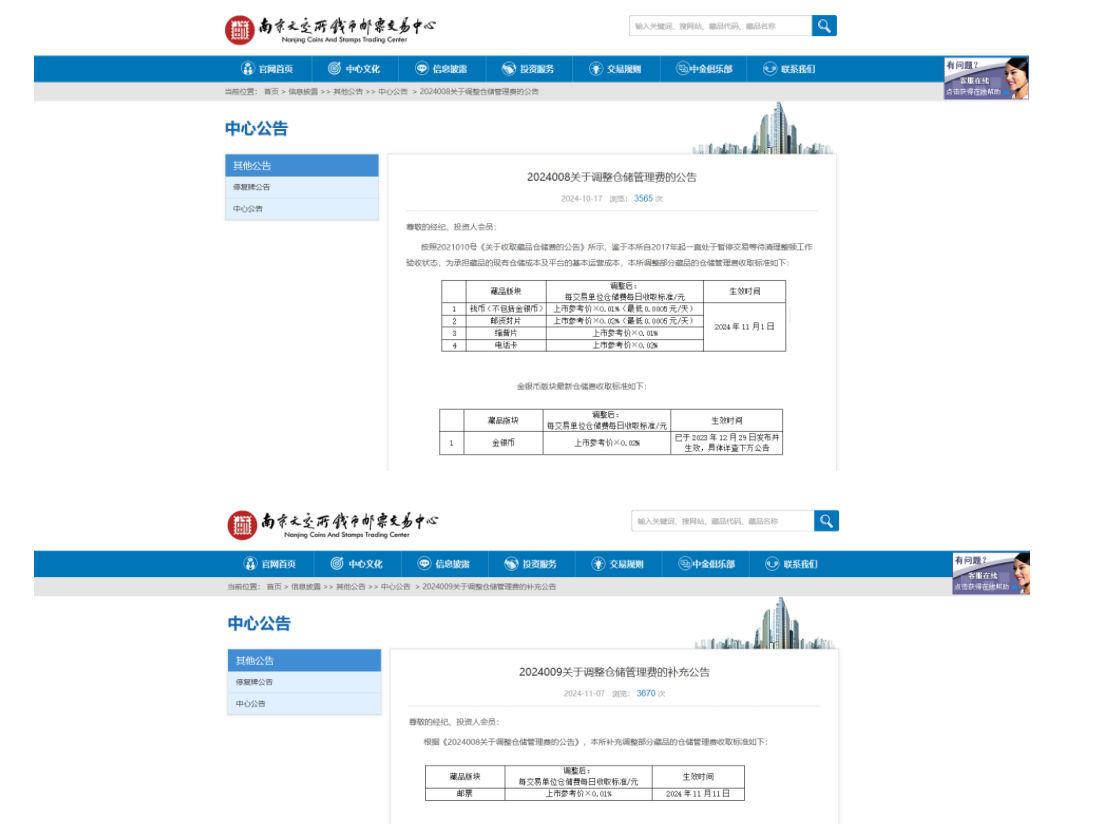1101x824 pixels.
Task: Open 客服在线 help banner in the upper page
Action: (985, 78)
